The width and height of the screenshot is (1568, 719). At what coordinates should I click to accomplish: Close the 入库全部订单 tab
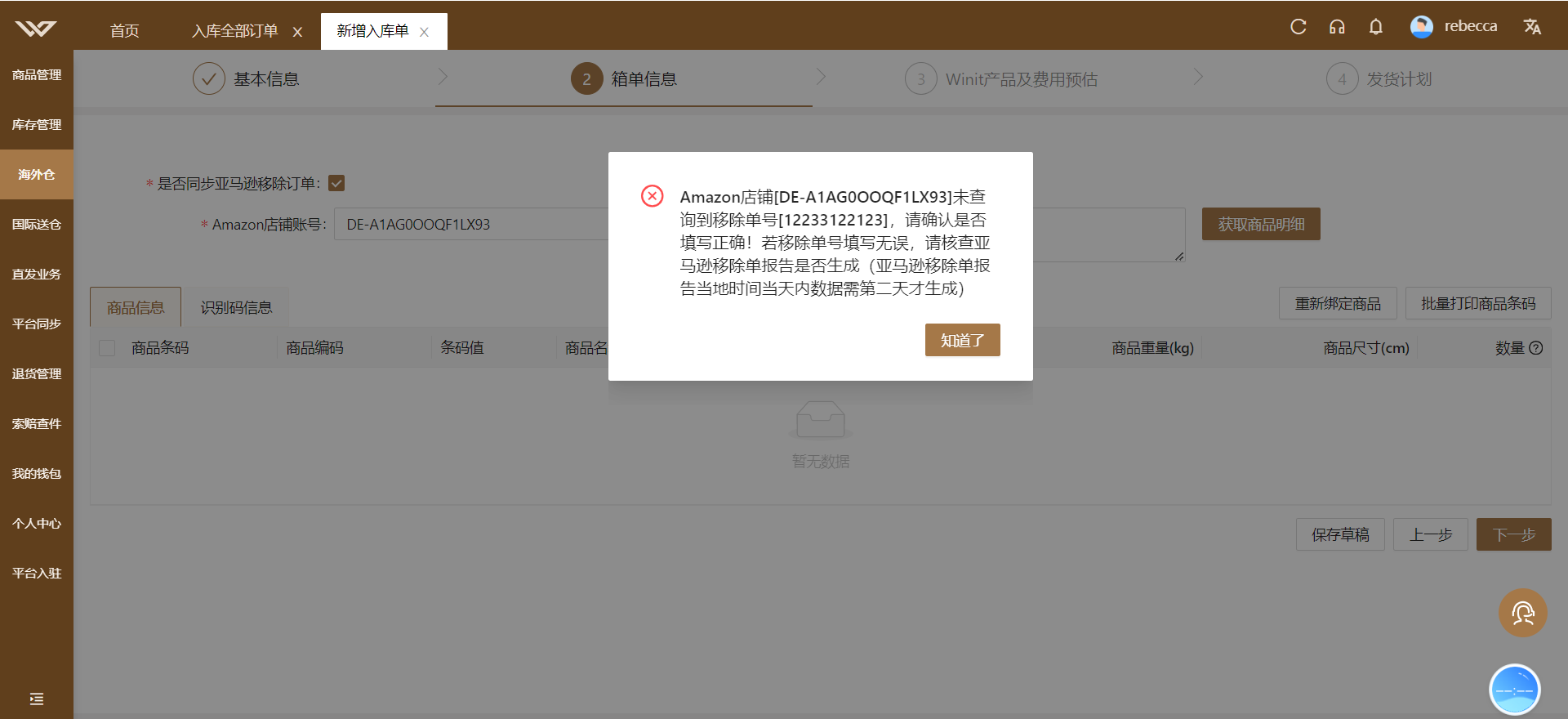pyautogui.click(x=297, y=32)
